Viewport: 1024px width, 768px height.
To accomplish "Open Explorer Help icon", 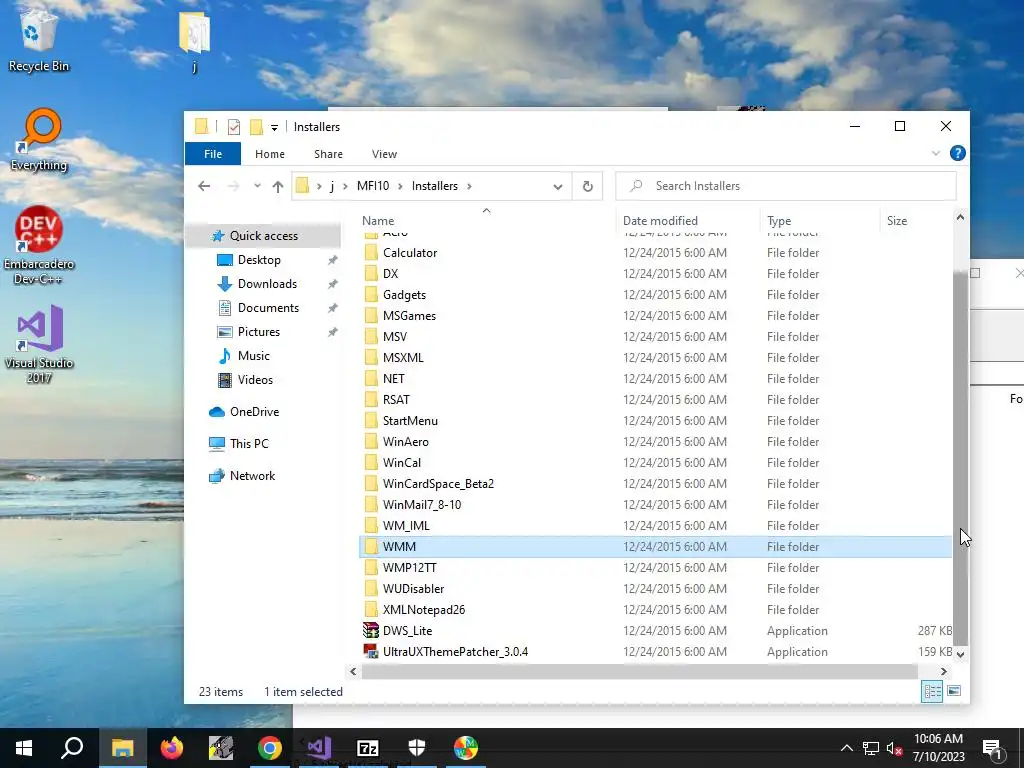I will [x=957, y=153].
